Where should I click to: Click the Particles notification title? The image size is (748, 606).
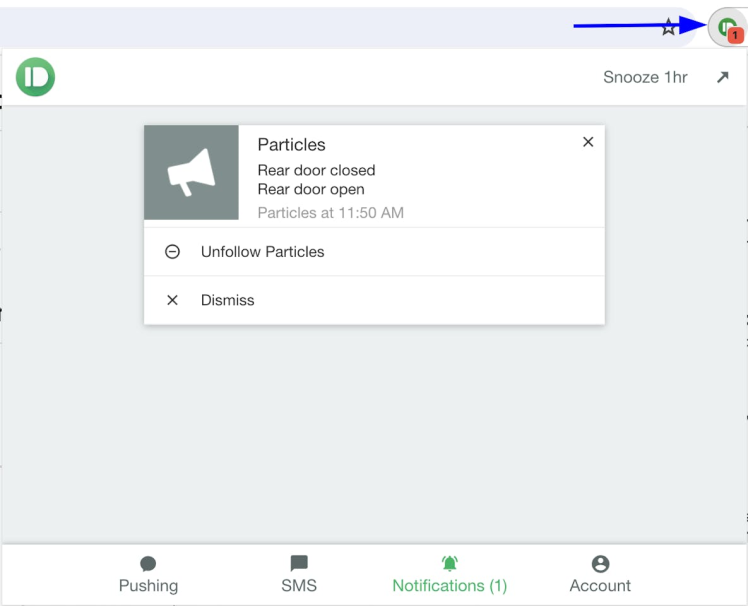tap(292, 145)
